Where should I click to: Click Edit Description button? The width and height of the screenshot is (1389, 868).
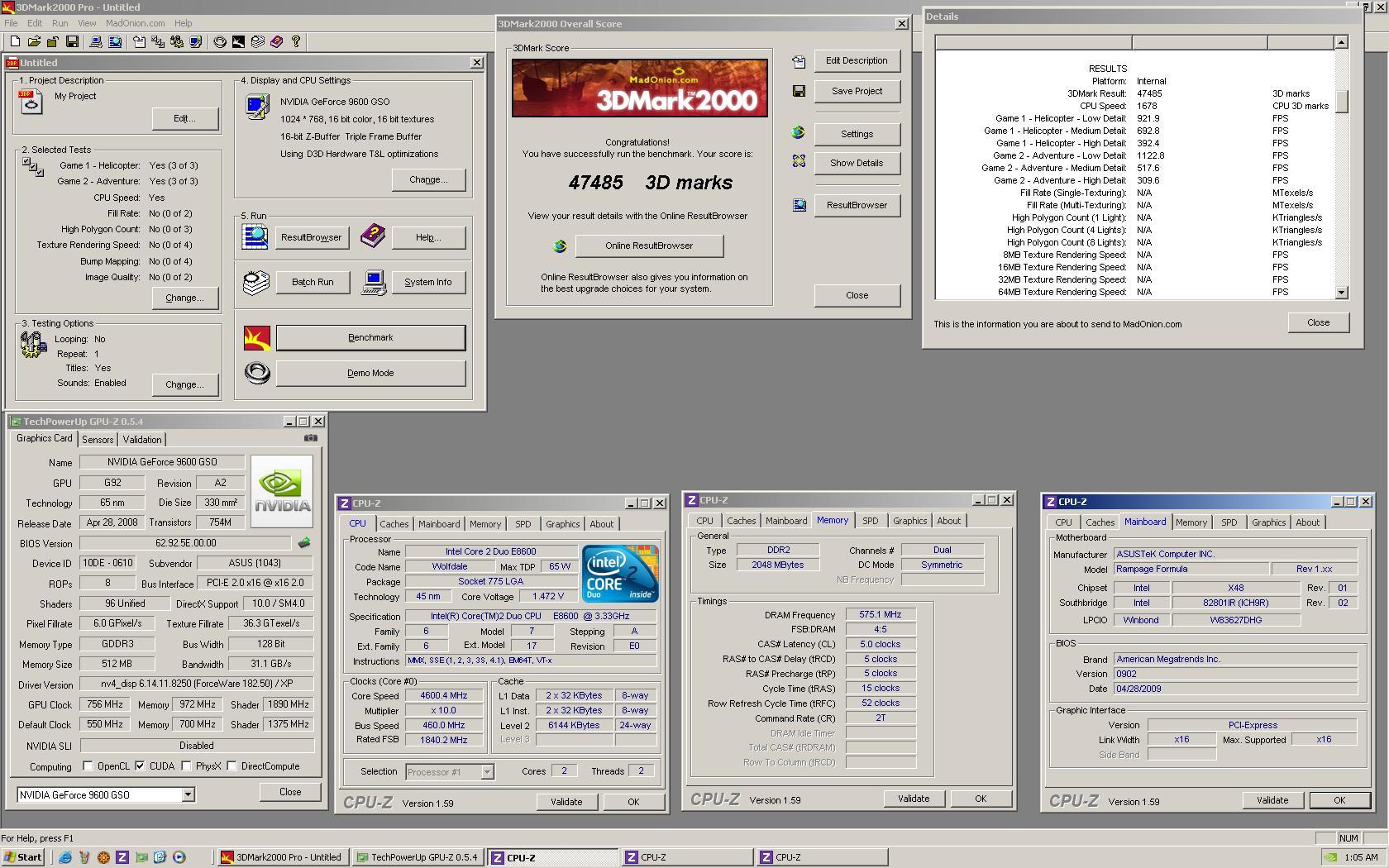pyautogui.click(x=857, y=60)
